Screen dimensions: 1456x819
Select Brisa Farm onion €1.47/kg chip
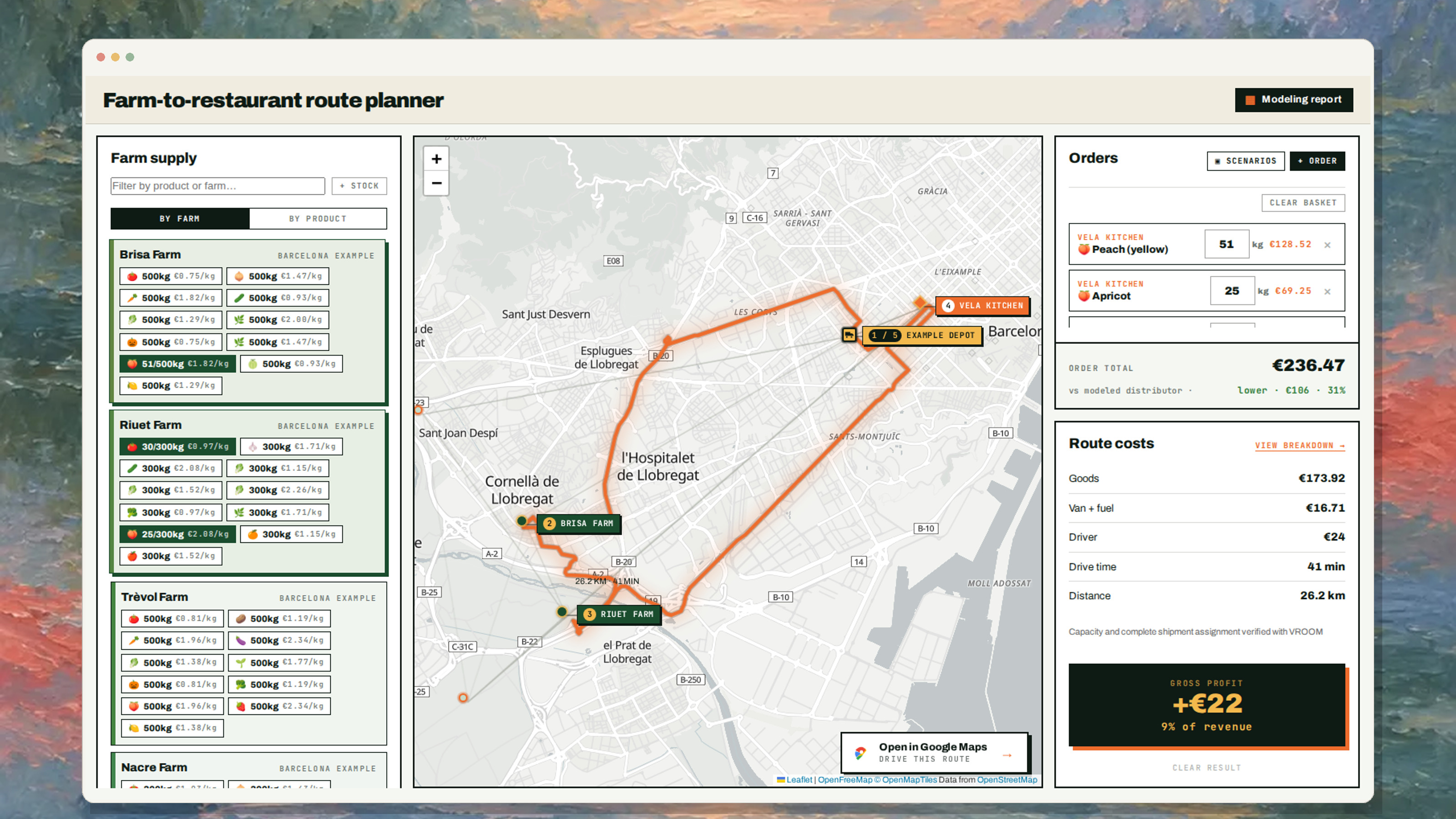278,276
